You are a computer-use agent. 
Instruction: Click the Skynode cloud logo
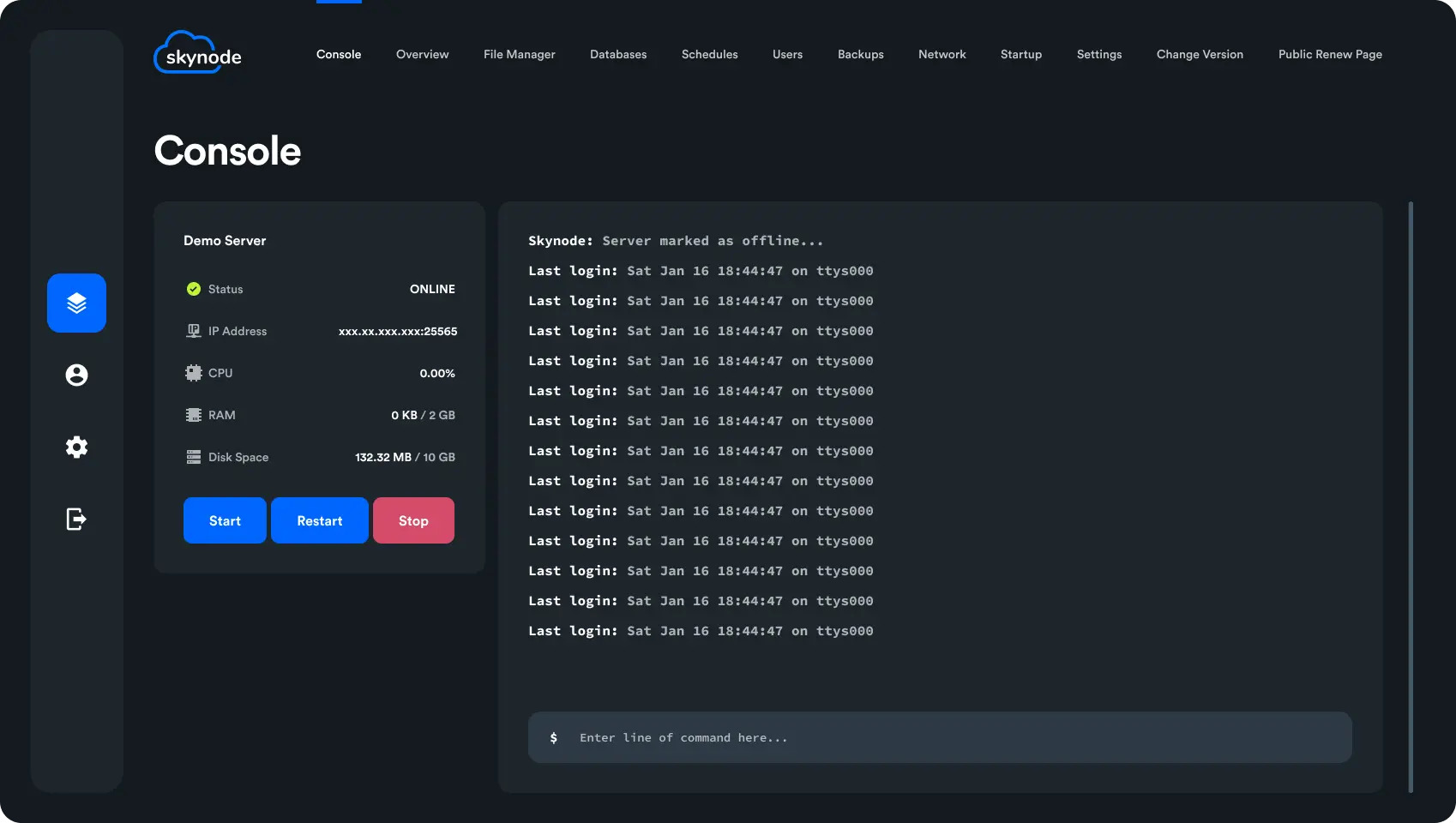(x=197, y=53)
